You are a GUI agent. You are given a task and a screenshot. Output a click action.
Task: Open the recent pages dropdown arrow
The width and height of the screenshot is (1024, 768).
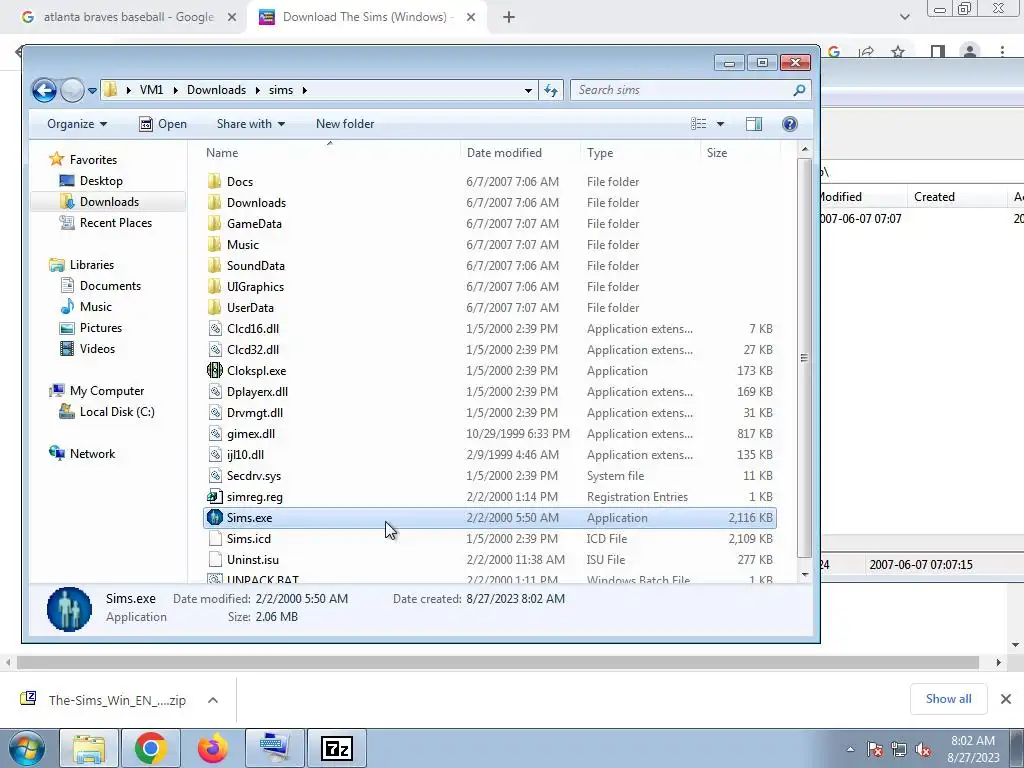click(92, 91)
